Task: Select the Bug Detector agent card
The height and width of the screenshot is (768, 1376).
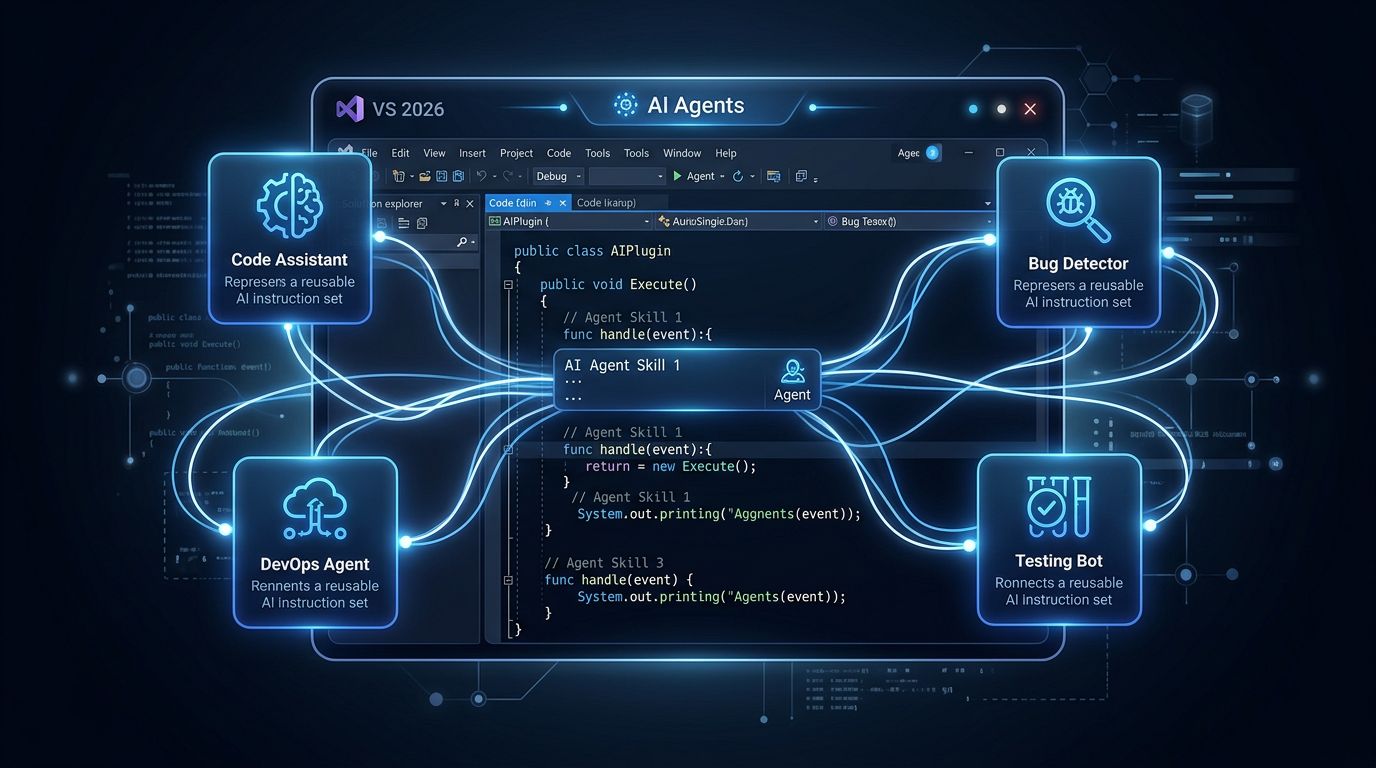Action: (1078, 243)
